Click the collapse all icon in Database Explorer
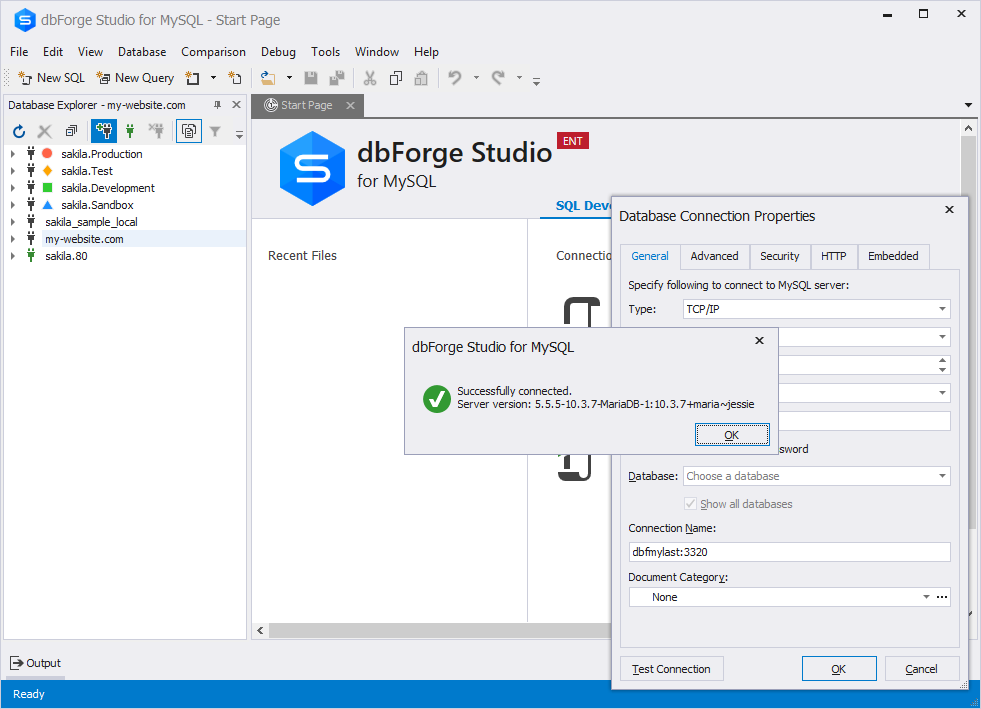 [71, 131]
